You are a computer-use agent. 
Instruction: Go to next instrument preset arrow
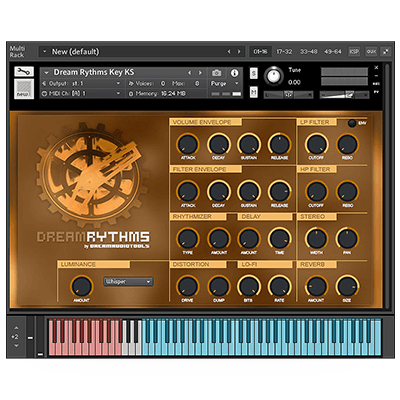(x=200, y=73)
